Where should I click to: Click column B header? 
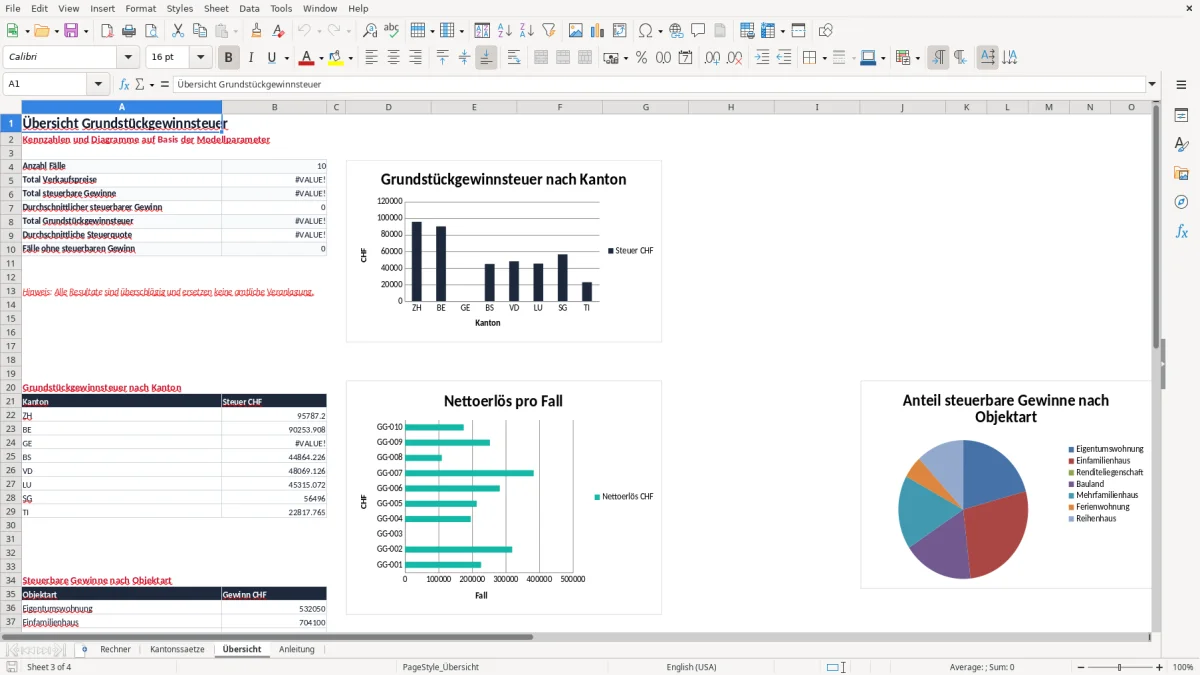coord(274,107)
